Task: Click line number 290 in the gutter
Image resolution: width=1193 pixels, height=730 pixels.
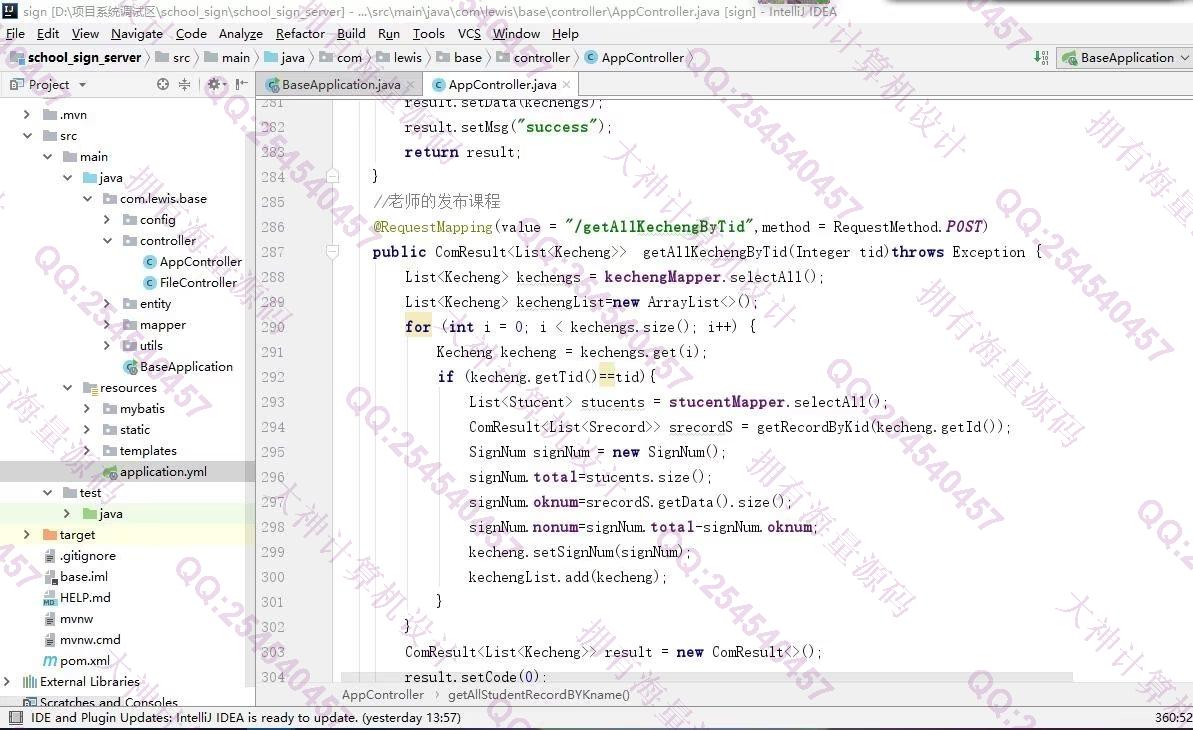Action: 272,327
